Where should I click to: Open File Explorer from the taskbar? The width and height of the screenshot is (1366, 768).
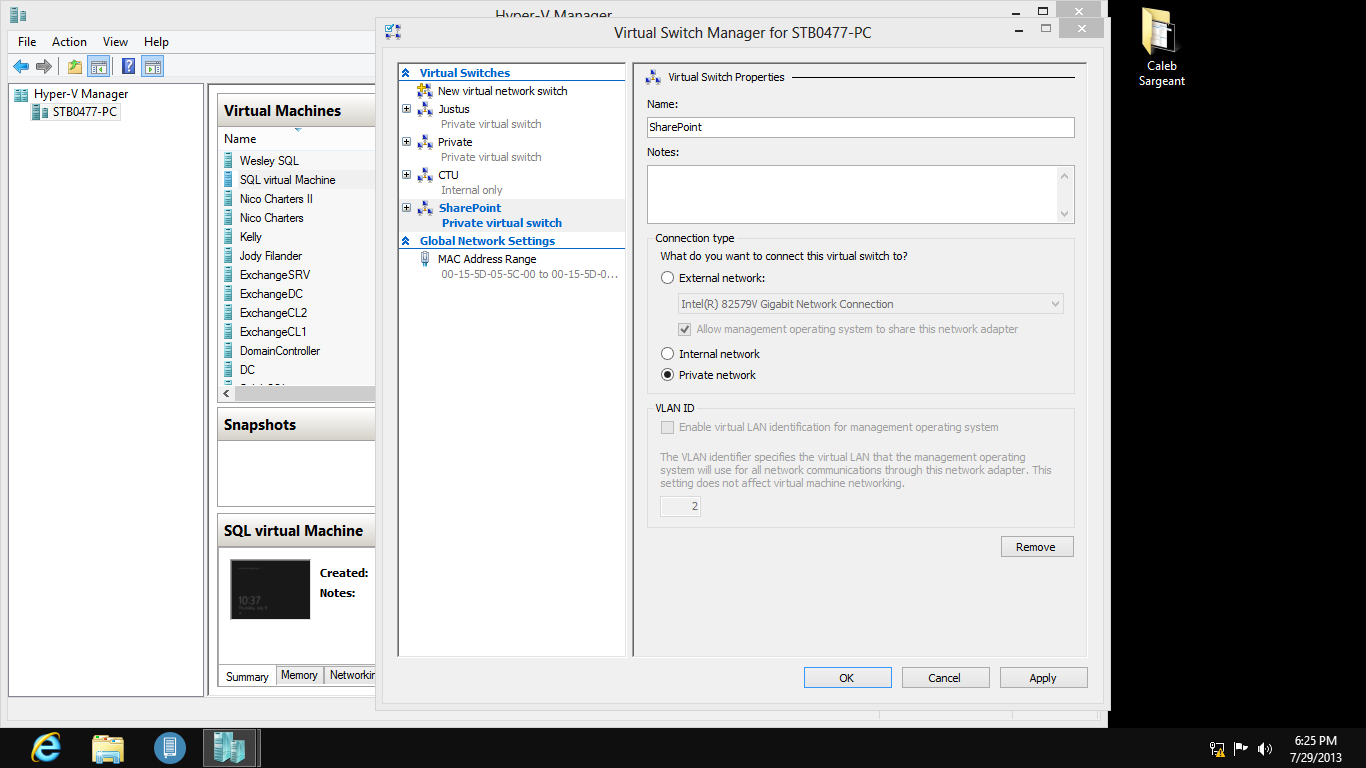pyautogui.click(x=108, y=747)
